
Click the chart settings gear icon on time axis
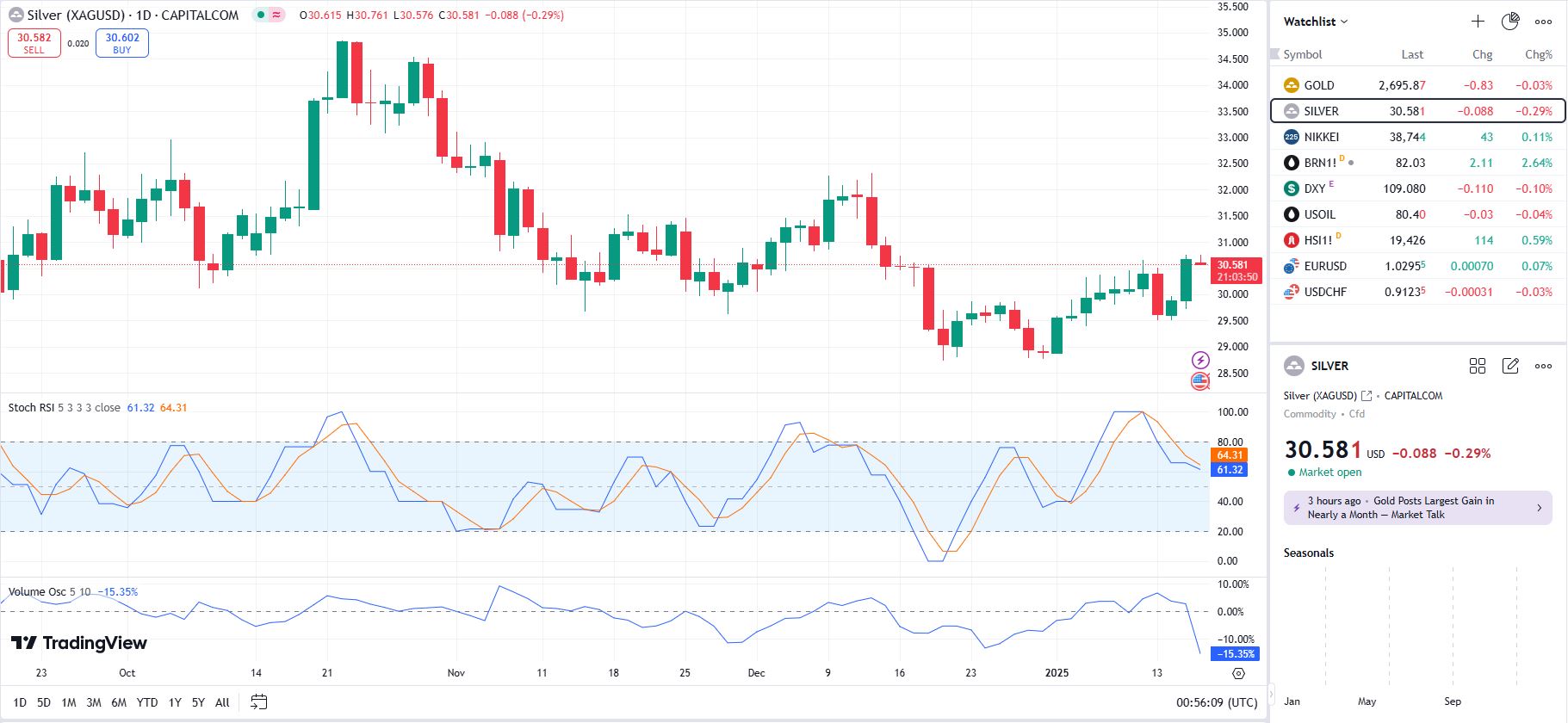[1238, 673]
